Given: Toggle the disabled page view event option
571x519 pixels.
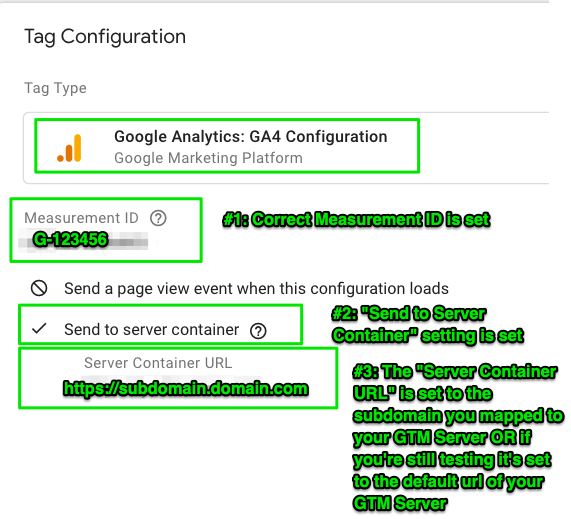Looking at the screenshot, I should (39, 288).
